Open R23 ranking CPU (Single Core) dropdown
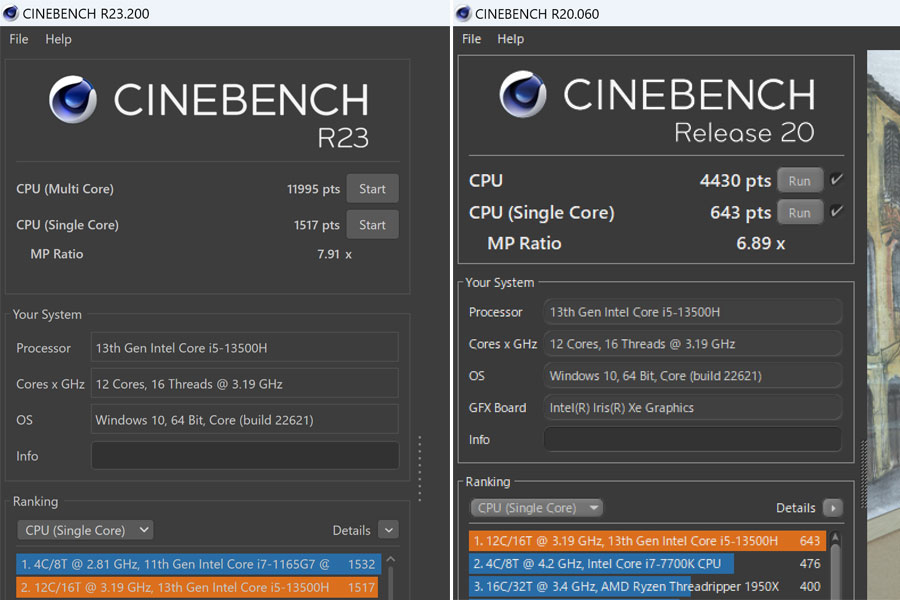 pos(85,530)
